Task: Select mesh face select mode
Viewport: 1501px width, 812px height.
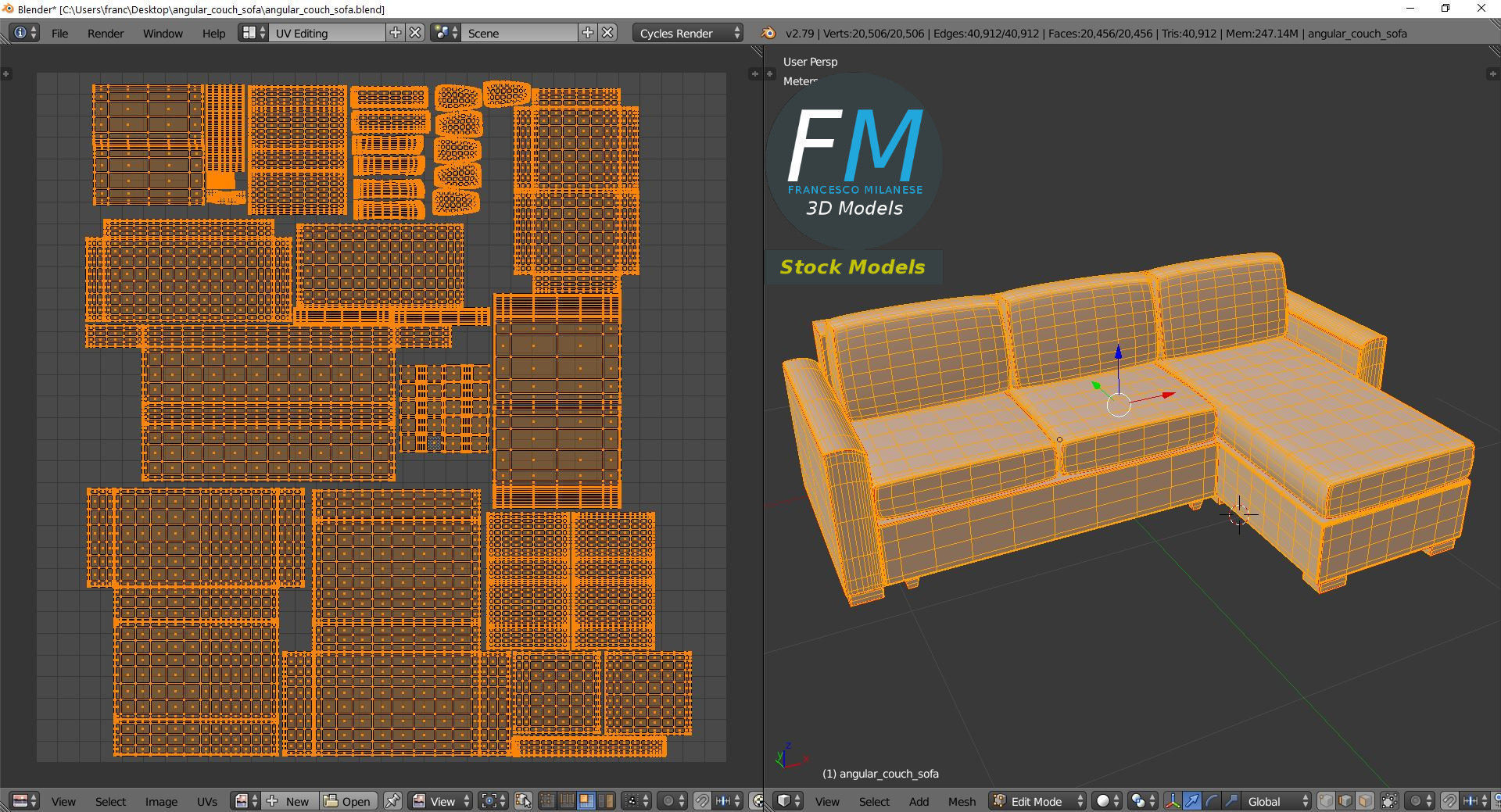Action: click(1365, 801)
